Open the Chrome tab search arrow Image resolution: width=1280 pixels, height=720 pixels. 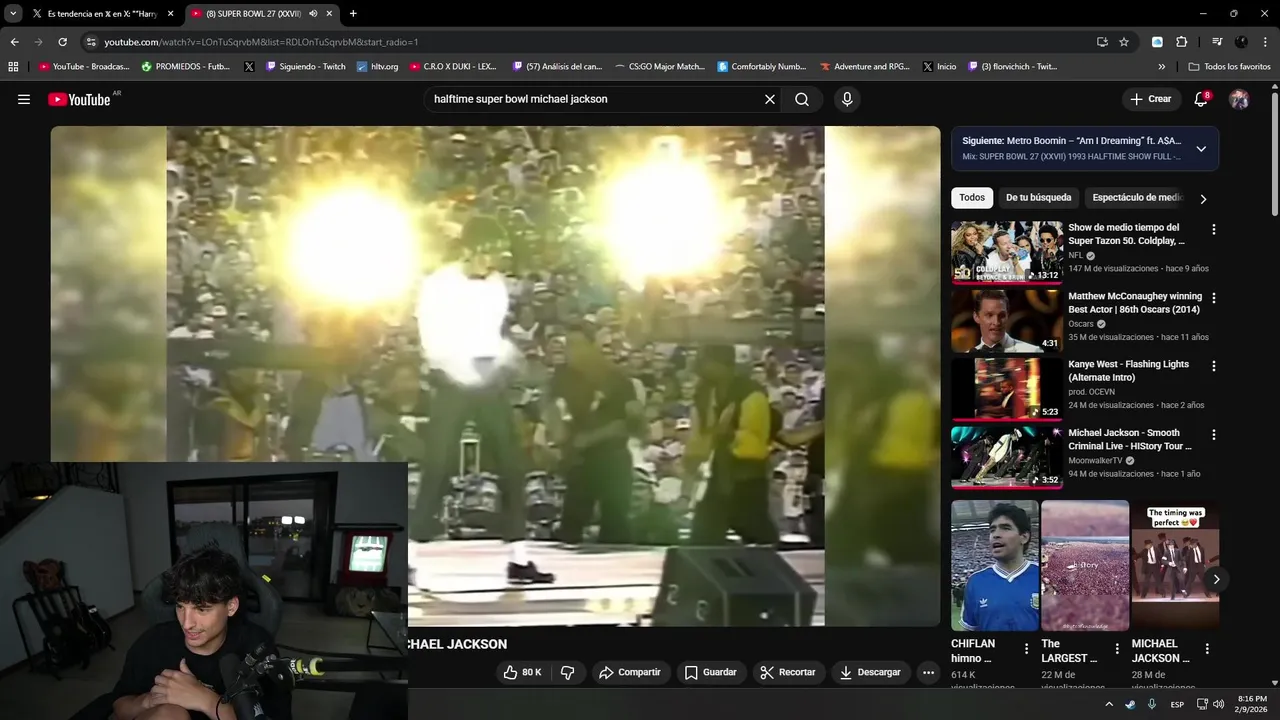point(13,13)
